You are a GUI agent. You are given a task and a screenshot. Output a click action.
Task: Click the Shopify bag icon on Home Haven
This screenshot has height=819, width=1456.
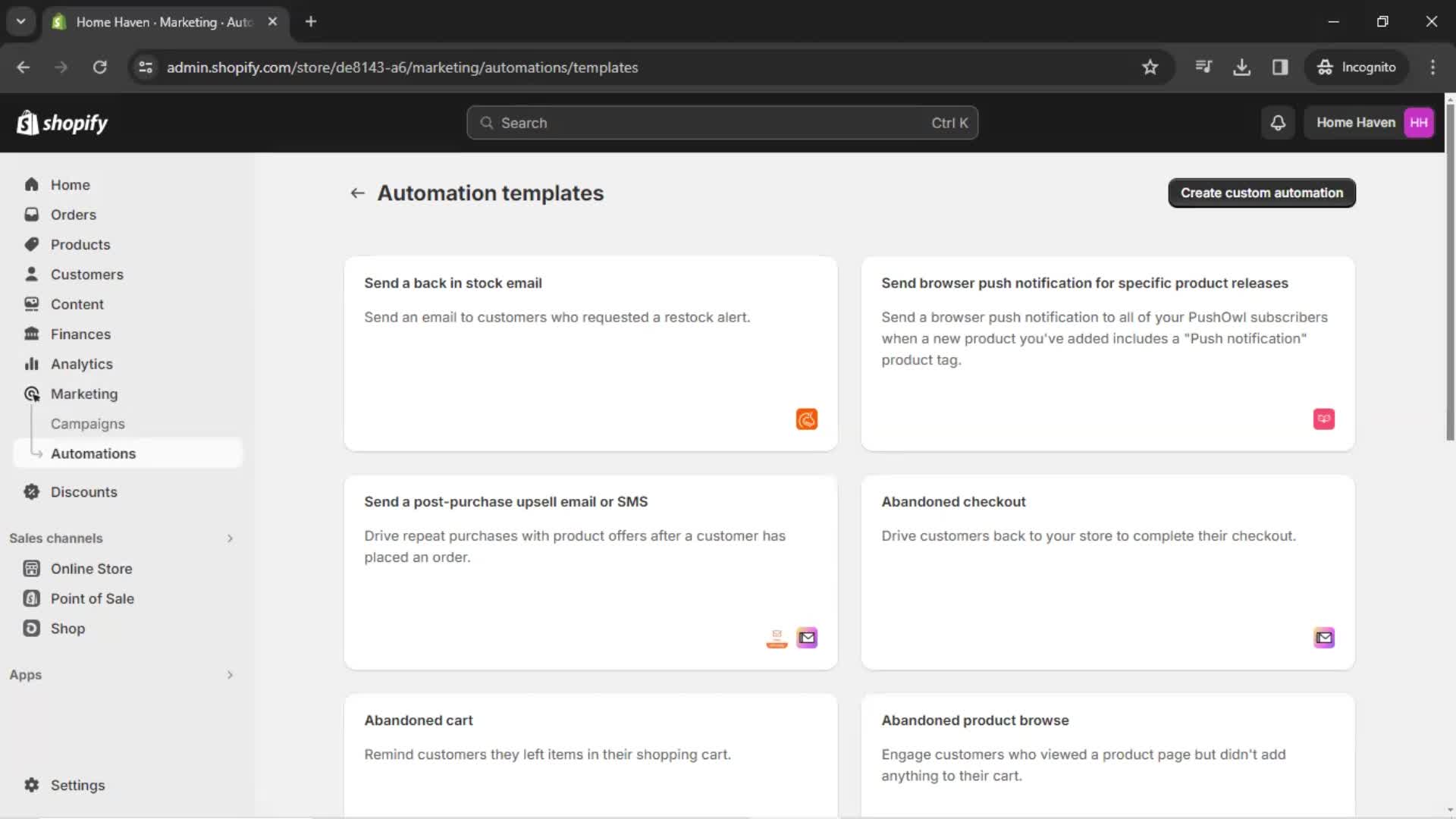[x=28, y=123]
